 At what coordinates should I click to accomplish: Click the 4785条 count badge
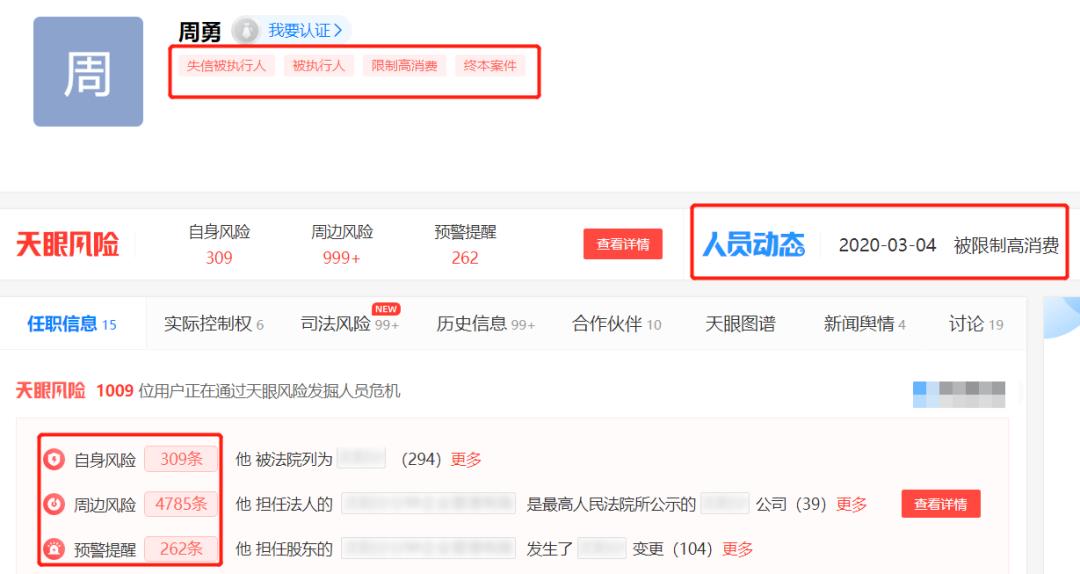click(x=181, y=504)
